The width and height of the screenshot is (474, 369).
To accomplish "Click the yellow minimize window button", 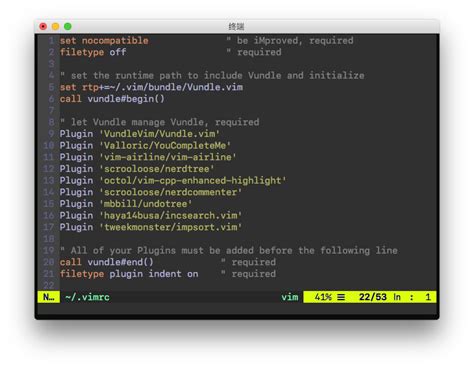I will pos(55,26).
